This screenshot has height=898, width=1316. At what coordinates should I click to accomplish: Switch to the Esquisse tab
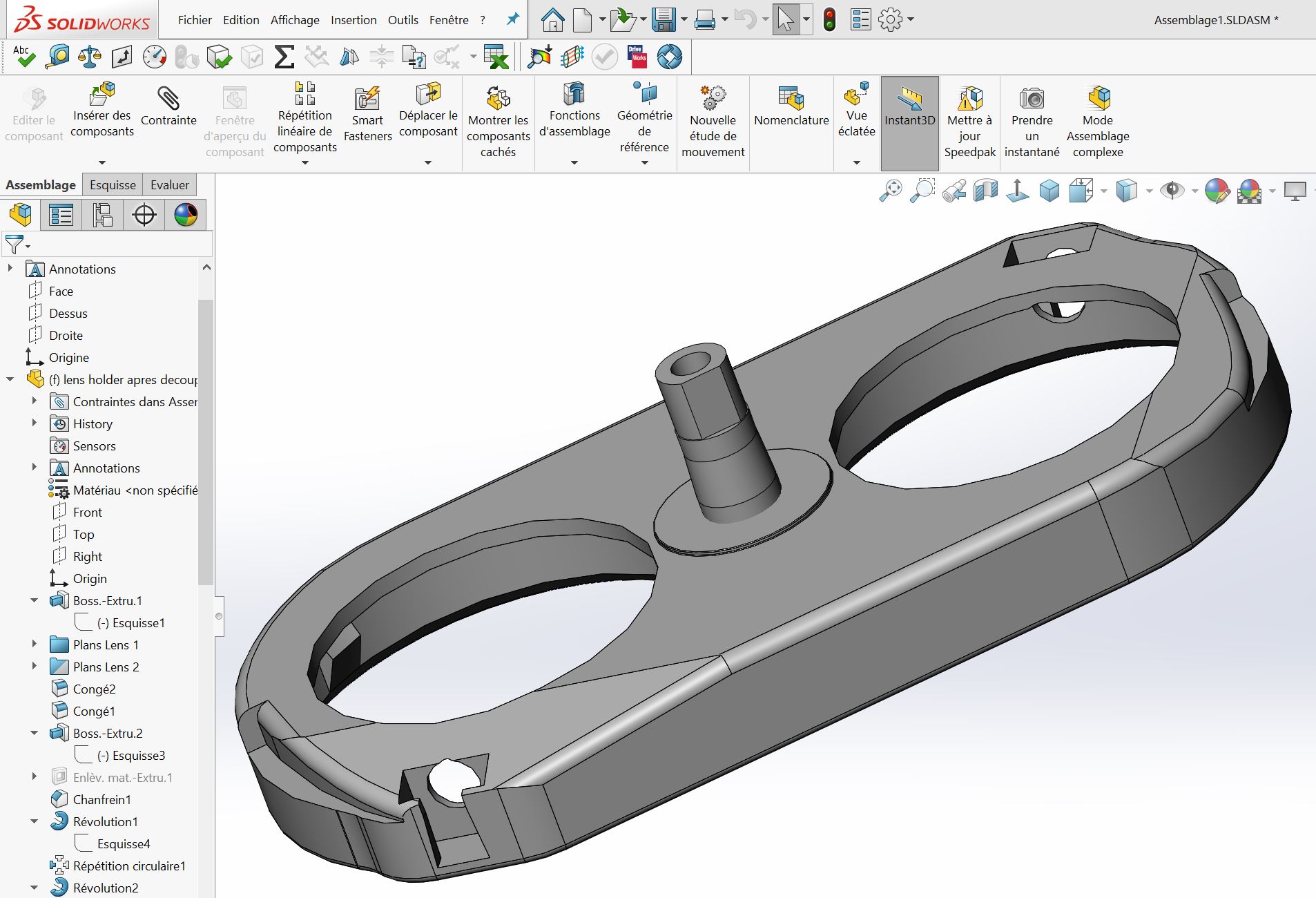click(x=113, y=184)
